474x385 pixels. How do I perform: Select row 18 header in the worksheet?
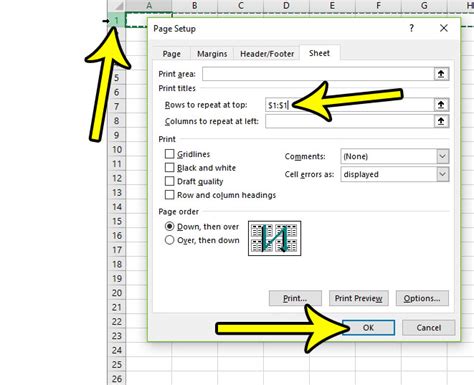coord(117,264)
